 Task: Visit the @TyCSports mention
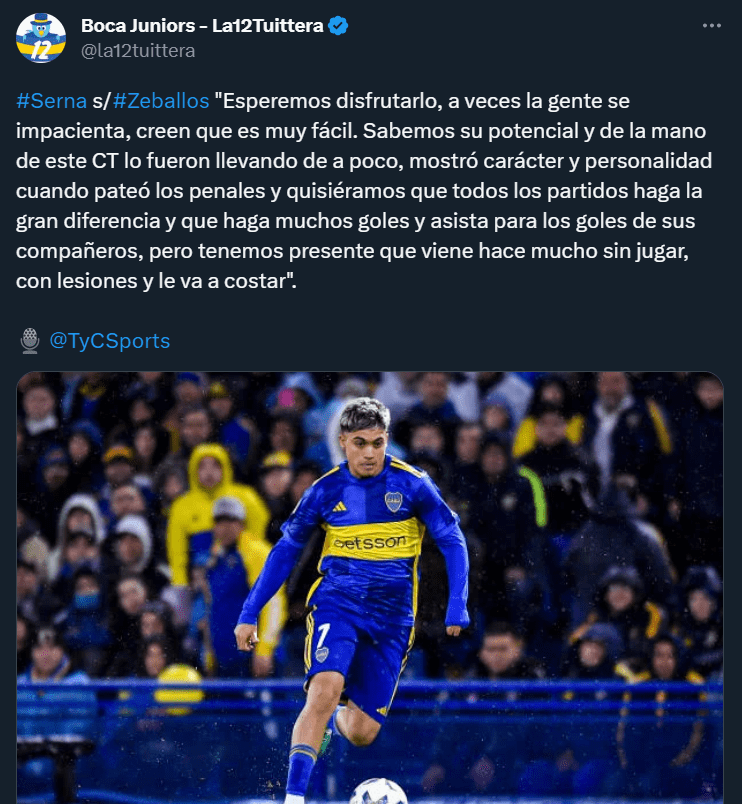tap(110, 341)
